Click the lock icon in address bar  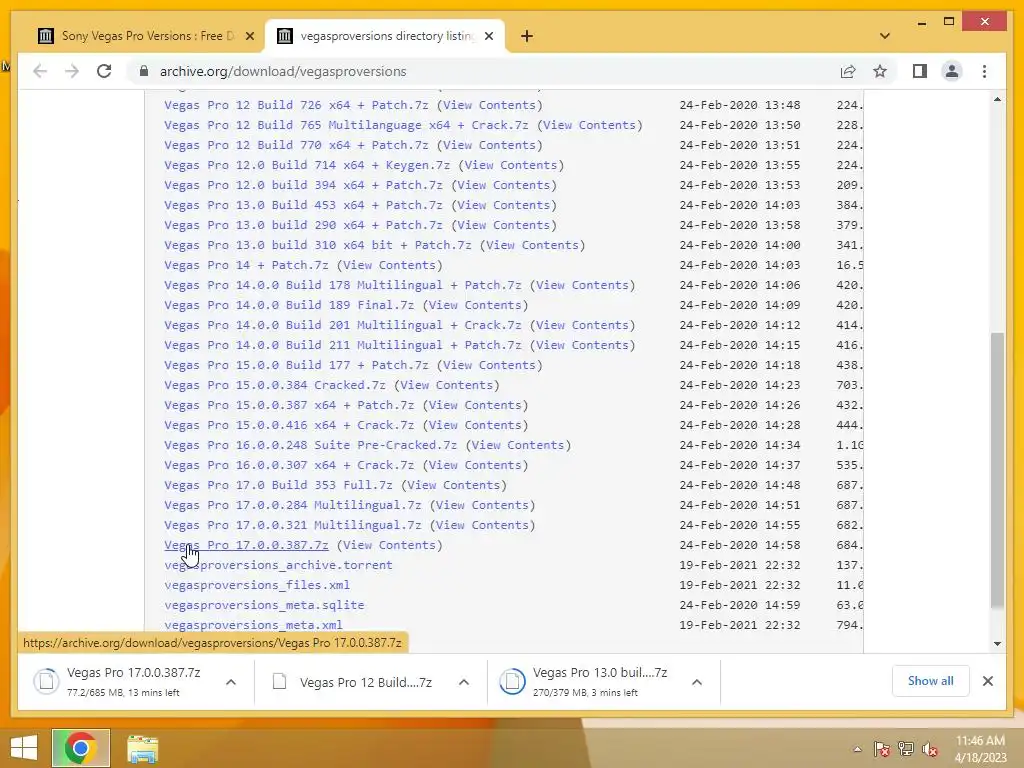(x=144, y=71)
